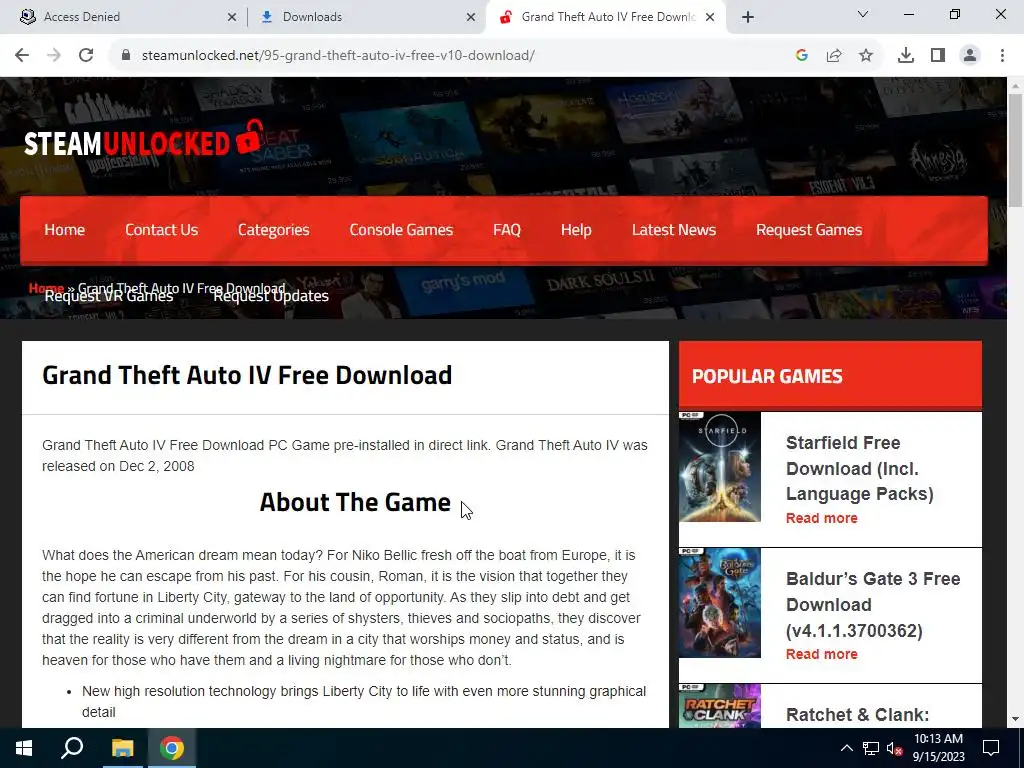Open File Explorer from the taskbar
The width and height of the screenshot is (1024, 768).
(122, 748)
